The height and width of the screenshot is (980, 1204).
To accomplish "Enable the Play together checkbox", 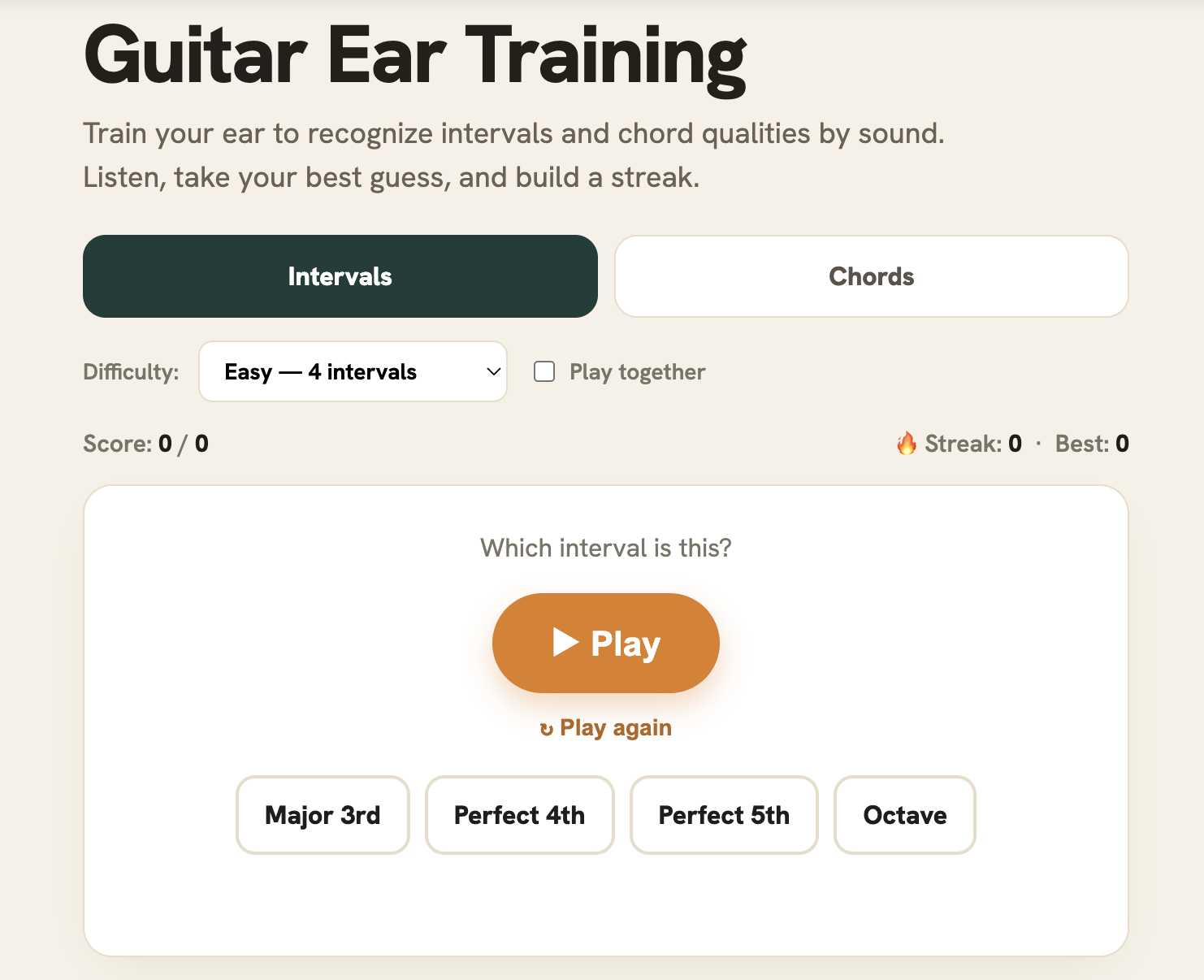I will coord(544,371).
